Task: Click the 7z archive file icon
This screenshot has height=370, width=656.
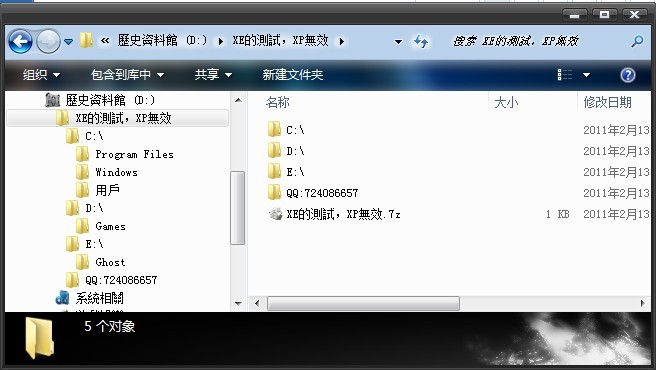Action: click(275, 214)
